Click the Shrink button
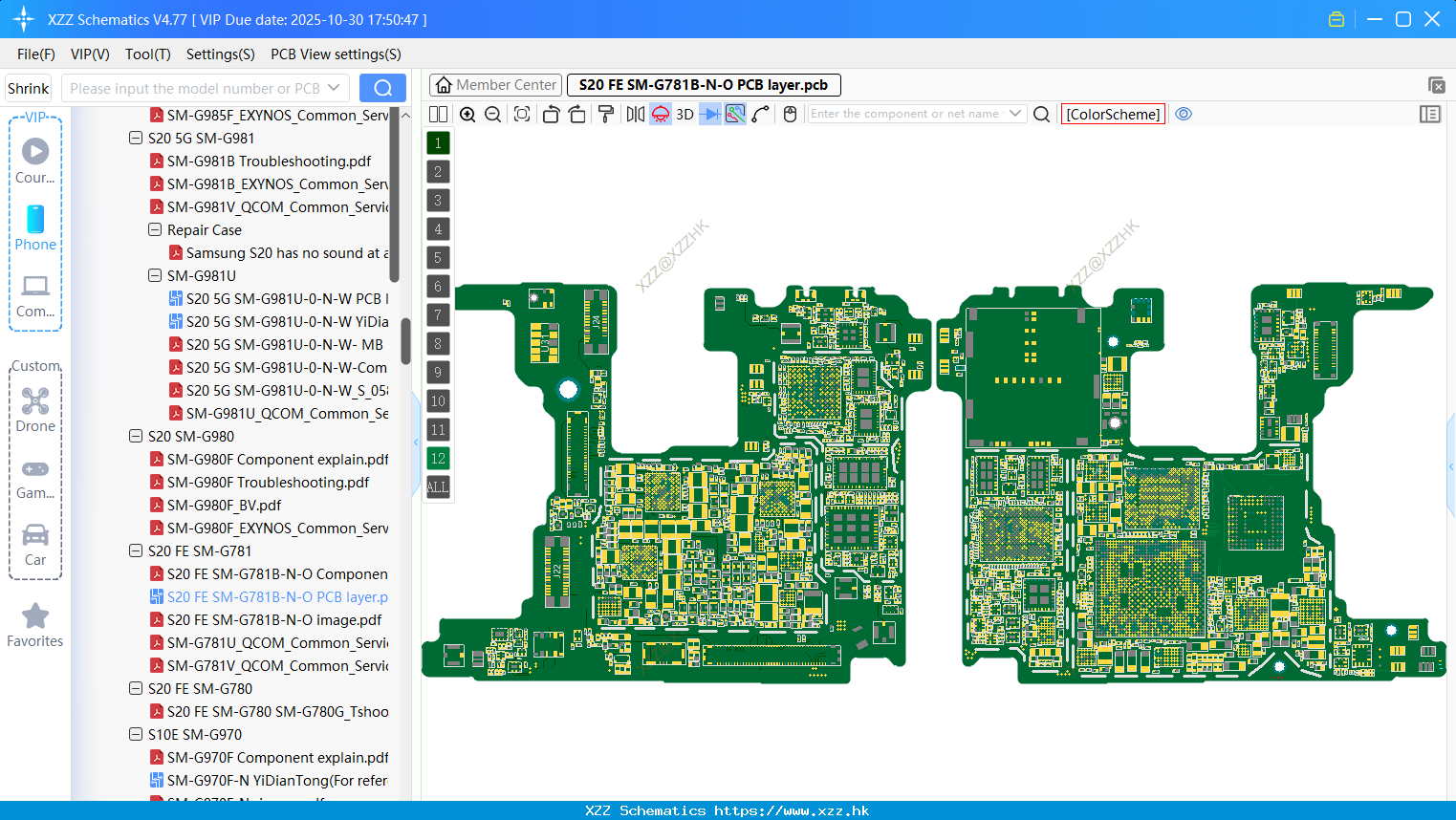 pyautogui.click(x=29, y=88)
